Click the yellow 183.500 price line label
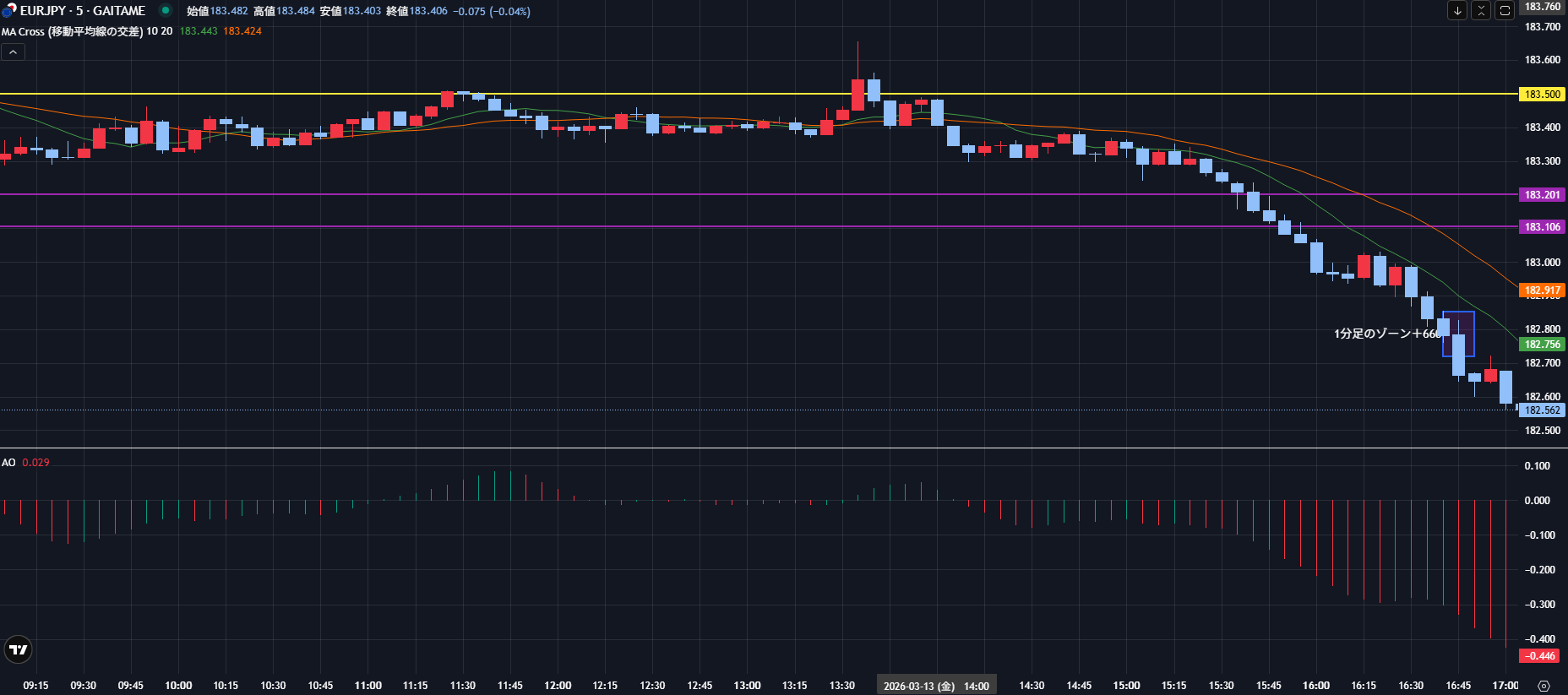The width and height of the screenshot is (1568, 695). click(x=1542, y=95)
